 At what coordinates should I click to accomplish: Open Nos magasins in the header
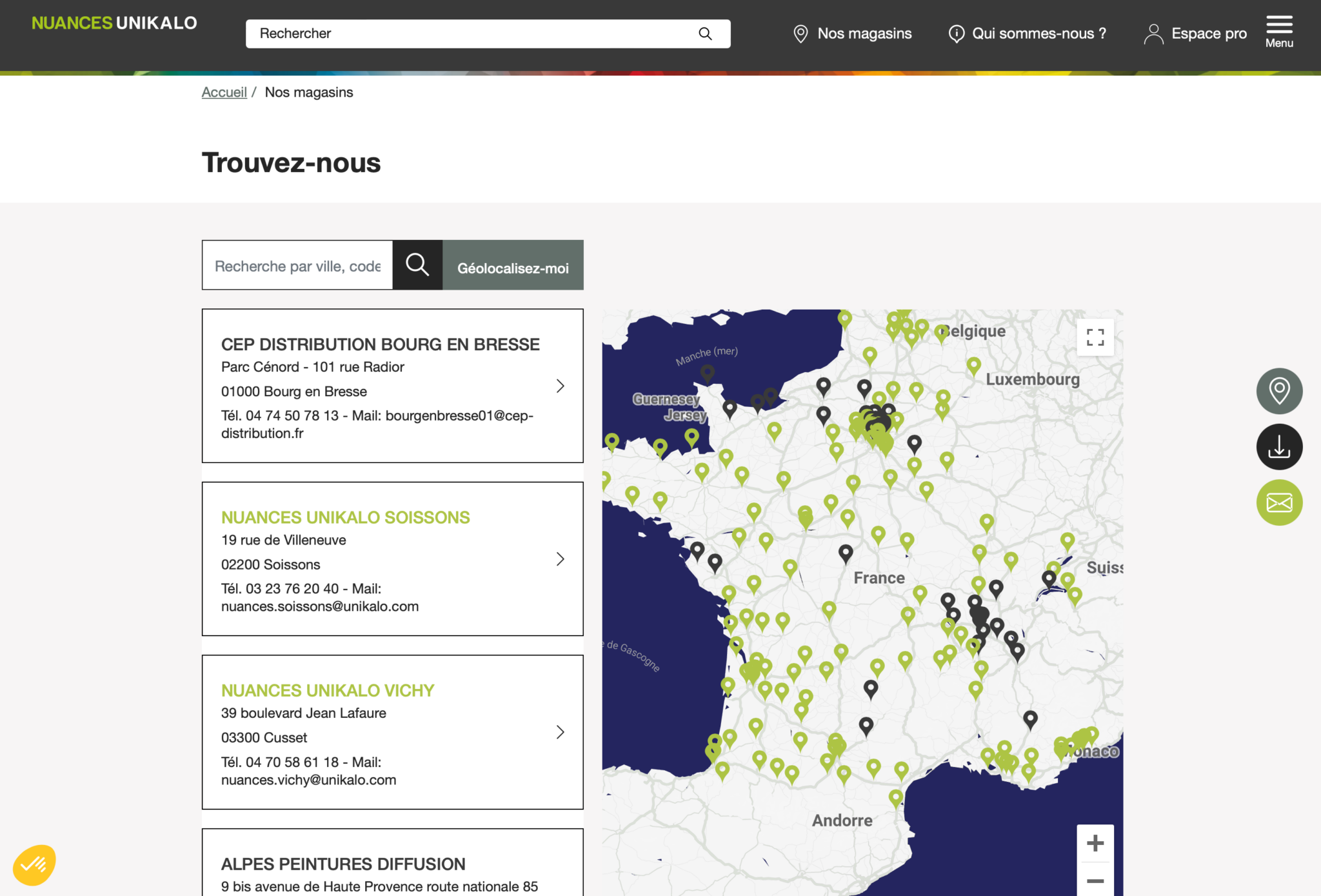tap(864, 34)
